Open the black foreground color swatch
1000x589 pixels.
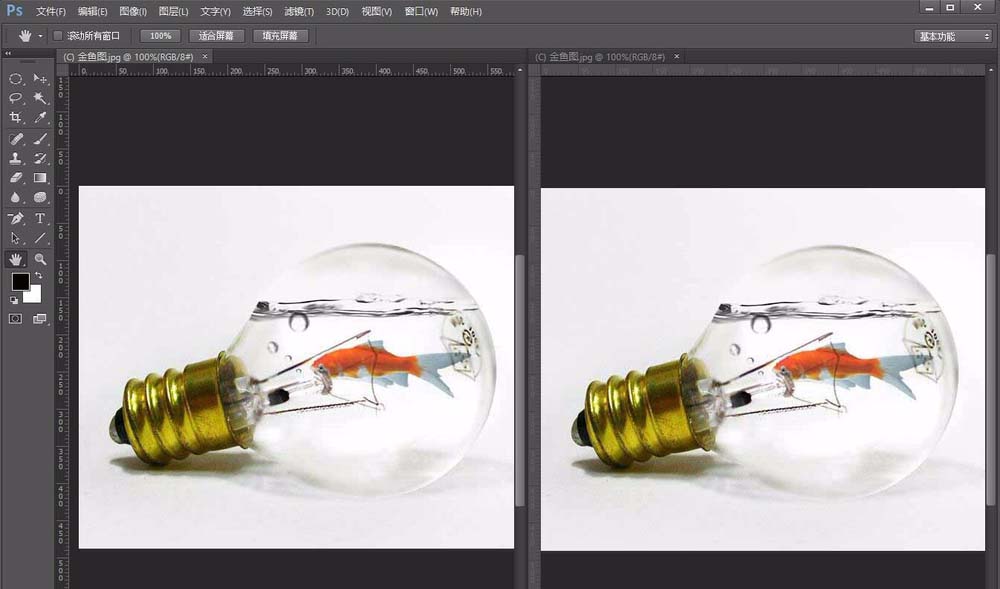pos(20,282)
